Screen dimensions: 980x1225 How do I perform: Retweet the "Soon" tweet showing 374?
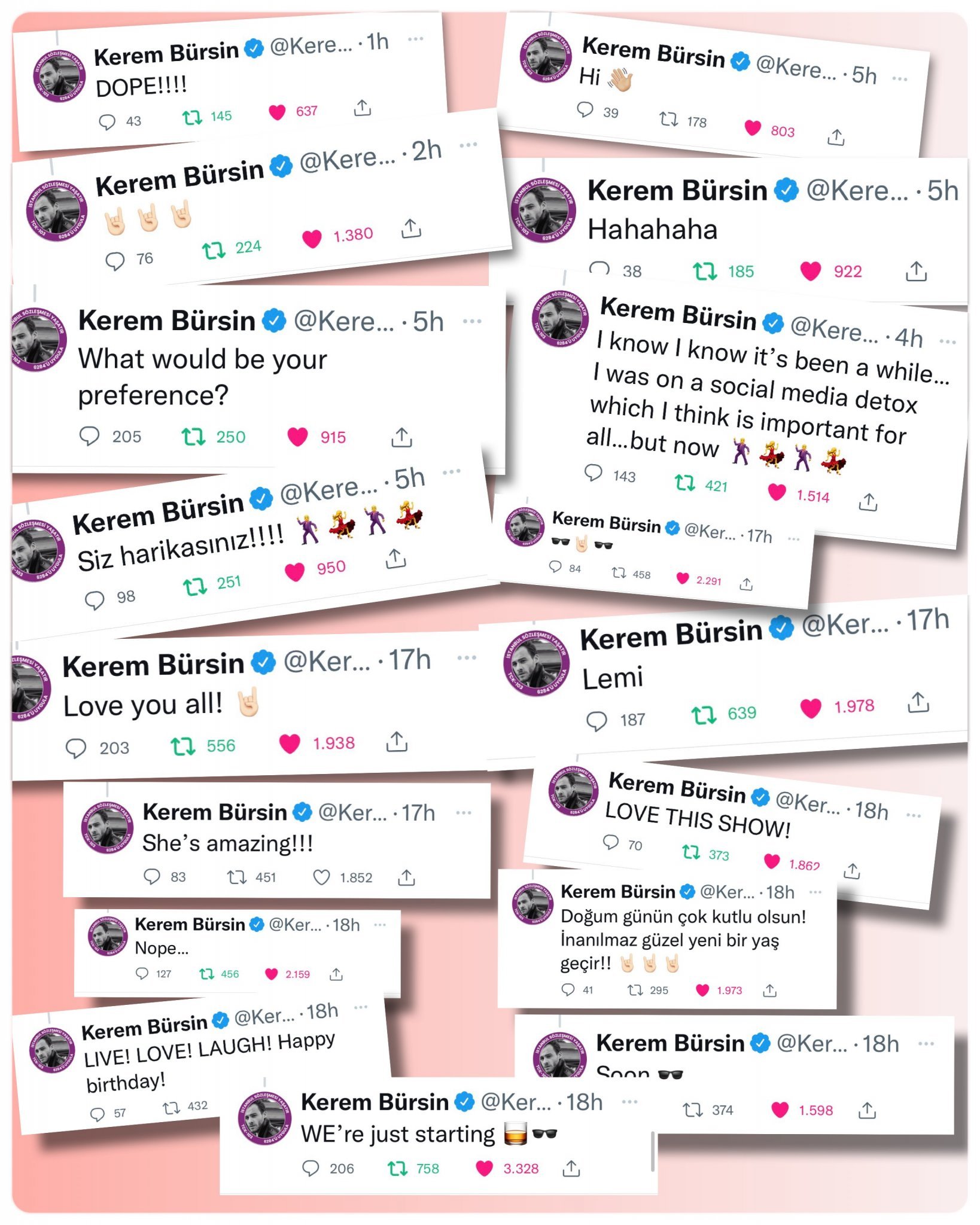click(693, 1110)
